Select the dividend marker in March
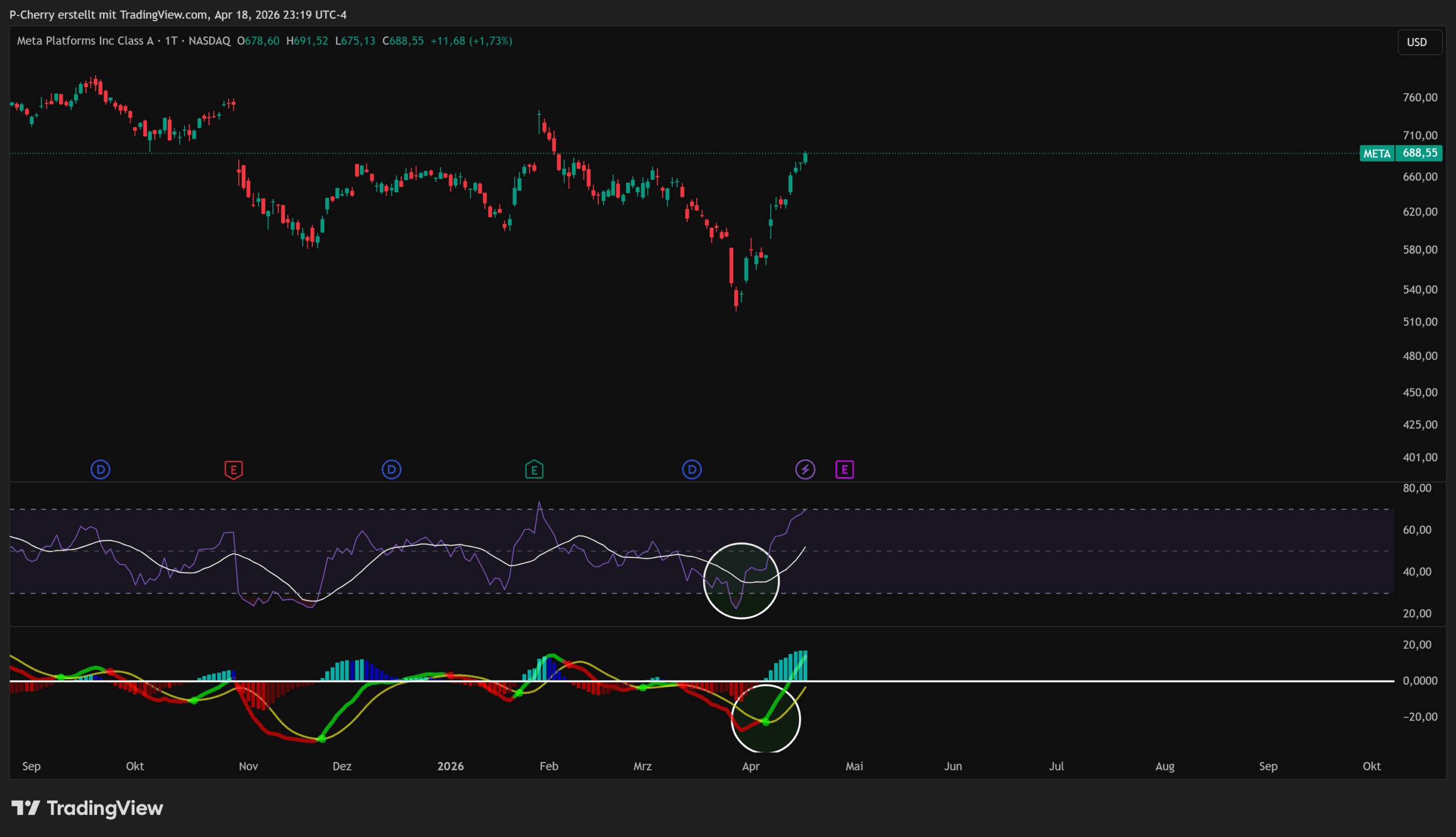This screenshot has height=837, width=1456. pos(692,470)
